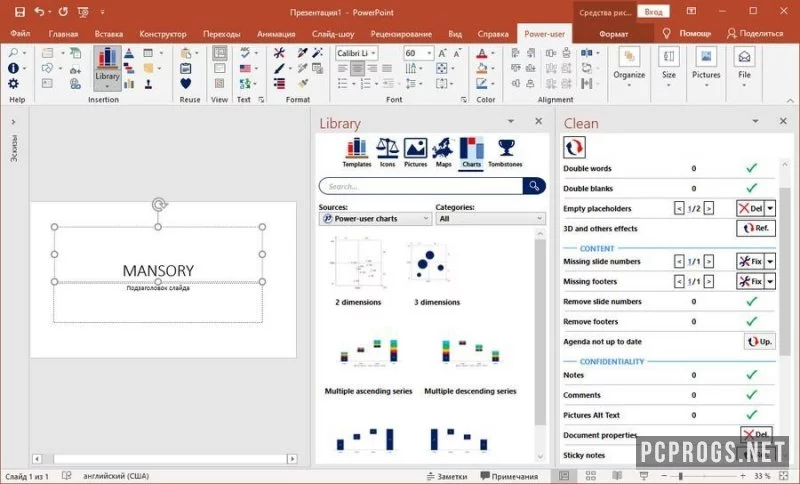Open Fix dropdown arrow for Missing footers
Image resolution: width=800 pixels, height=484 pixels.
(x=770, y=281)
